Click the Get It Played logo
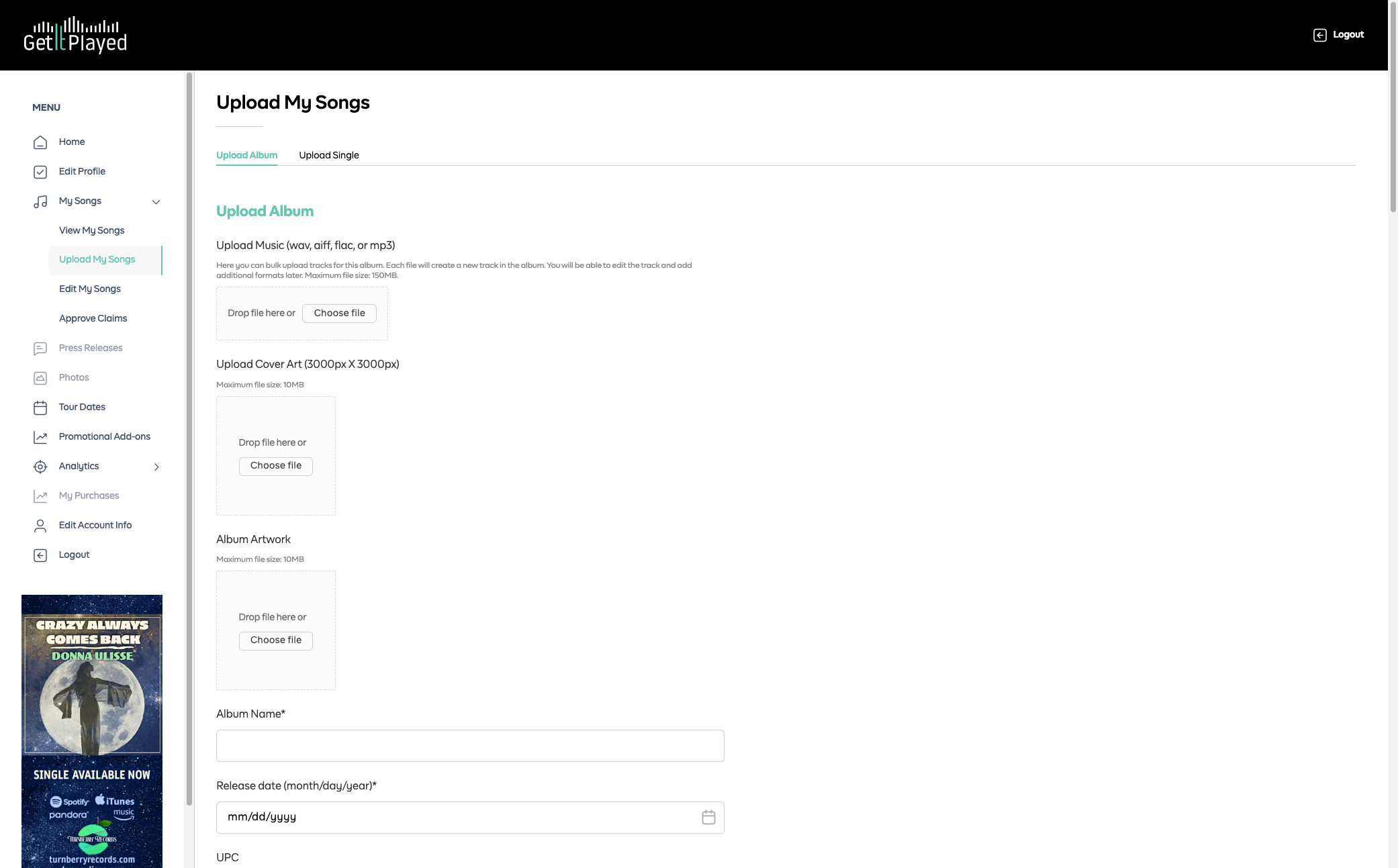The image size is (1398, 868). pyautogui.click(x=75, y=35)
